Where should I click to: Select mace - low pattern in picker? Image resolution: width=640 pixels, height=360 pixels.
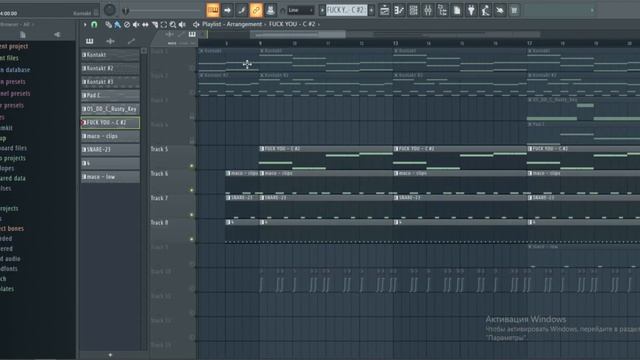coord(110,177)
